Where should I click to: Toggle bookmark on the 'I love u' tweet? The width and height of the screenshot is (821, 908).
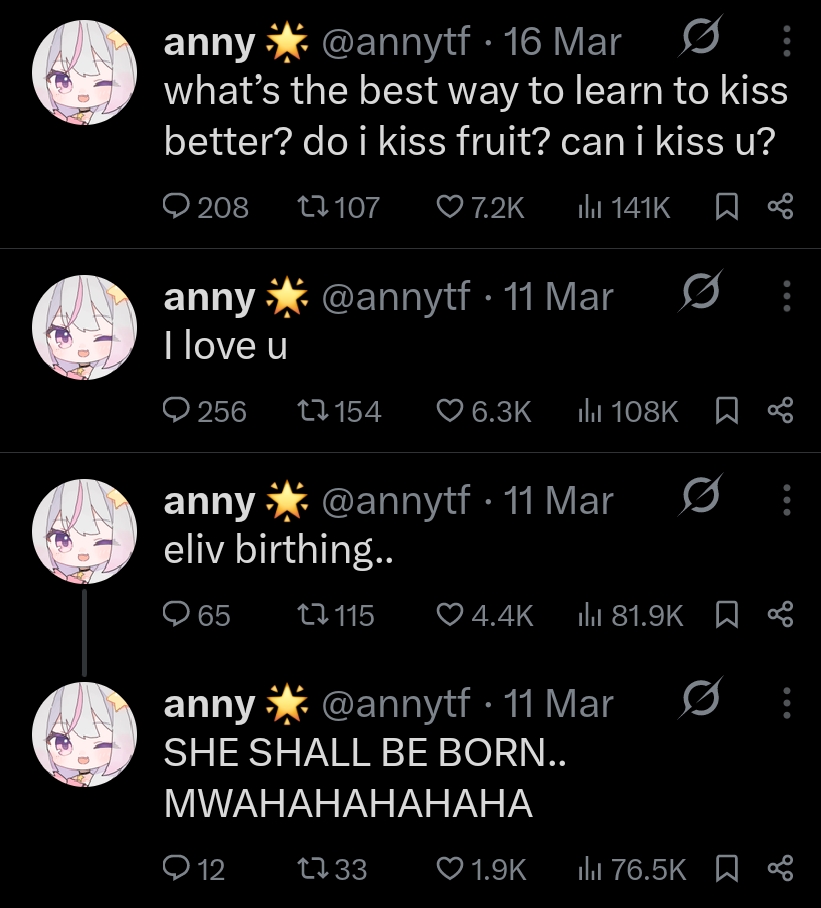pos(727,411)
